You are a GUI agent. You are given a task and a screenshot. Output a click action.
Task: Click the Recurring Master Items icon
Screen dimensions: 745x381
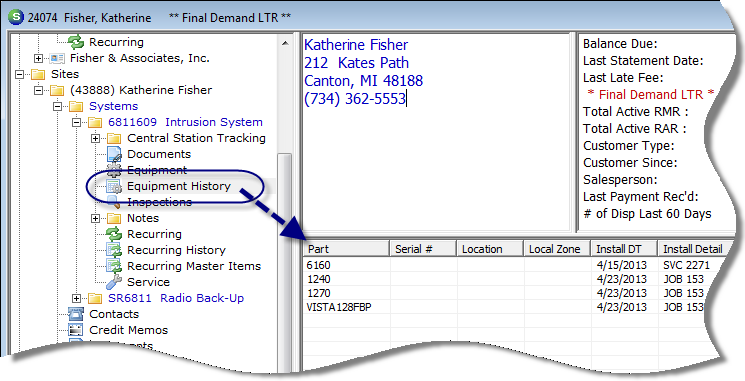(114, 266)
